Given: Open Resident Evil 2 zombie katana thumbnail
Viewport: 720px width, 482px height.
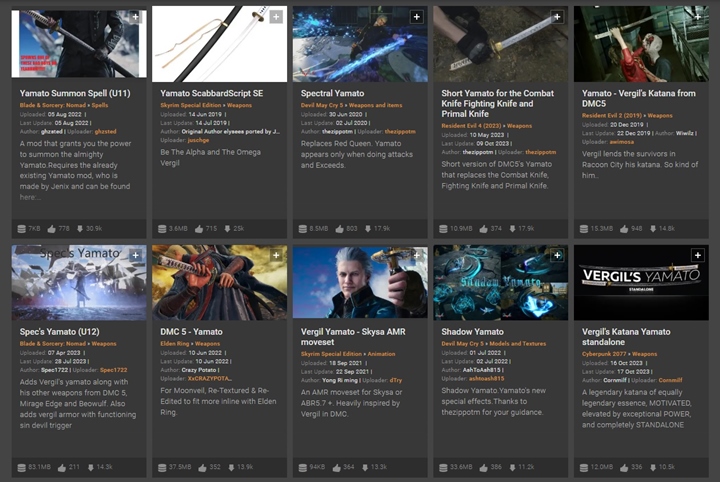Looking at the screenshot, I should (641, 44).
